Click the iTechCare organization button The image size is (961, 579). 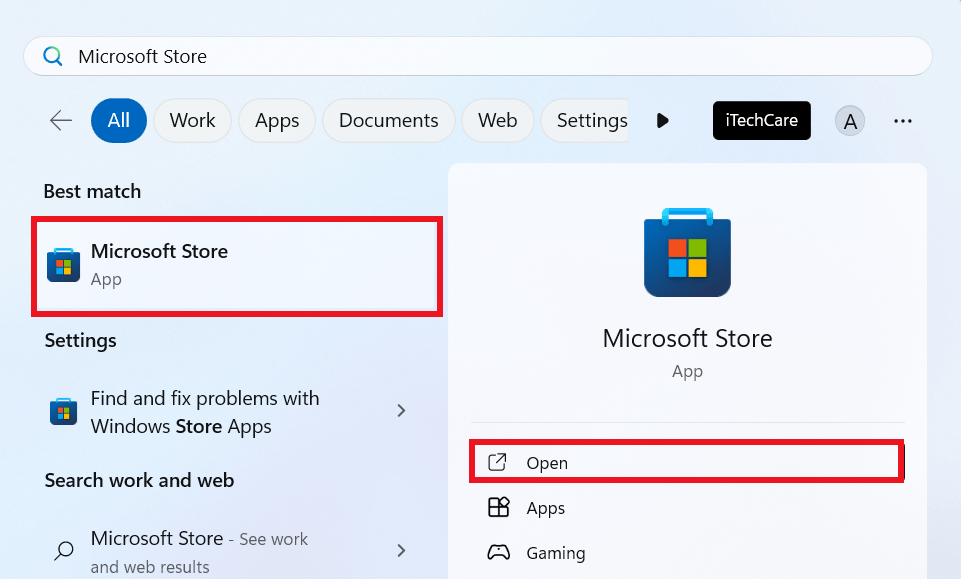[x=762, y=121]
